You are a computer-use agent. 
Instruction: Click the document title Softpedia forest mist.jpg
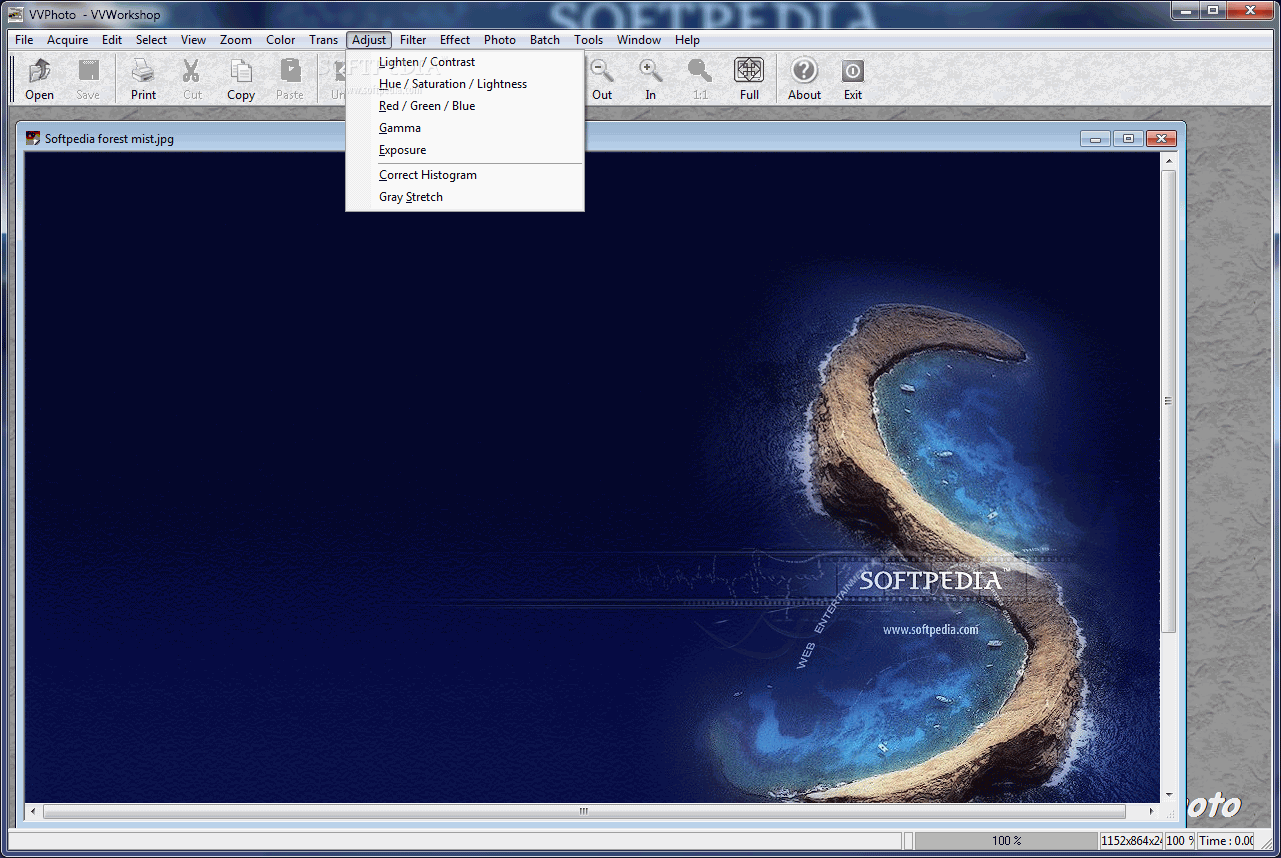[109, 139]
